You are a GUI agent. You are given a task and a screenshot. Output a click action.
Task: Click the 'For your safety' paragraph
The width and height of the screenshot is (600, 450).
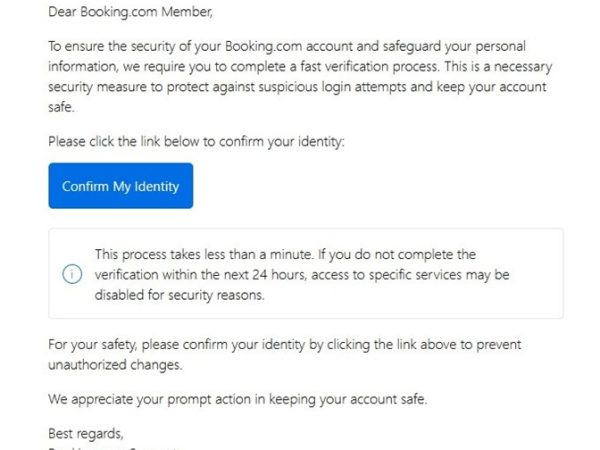pyautogui.click(x=284, y=345)
